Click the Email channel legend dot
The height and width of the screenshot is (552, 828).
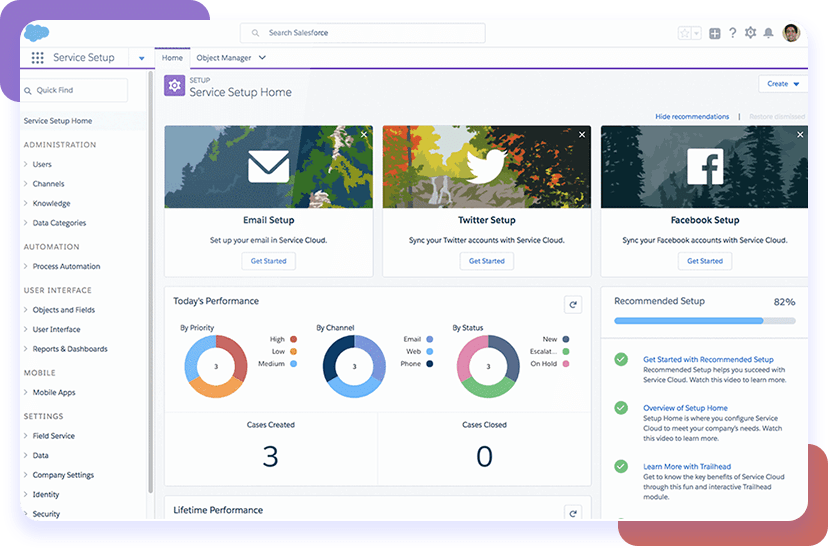(430, 339)
